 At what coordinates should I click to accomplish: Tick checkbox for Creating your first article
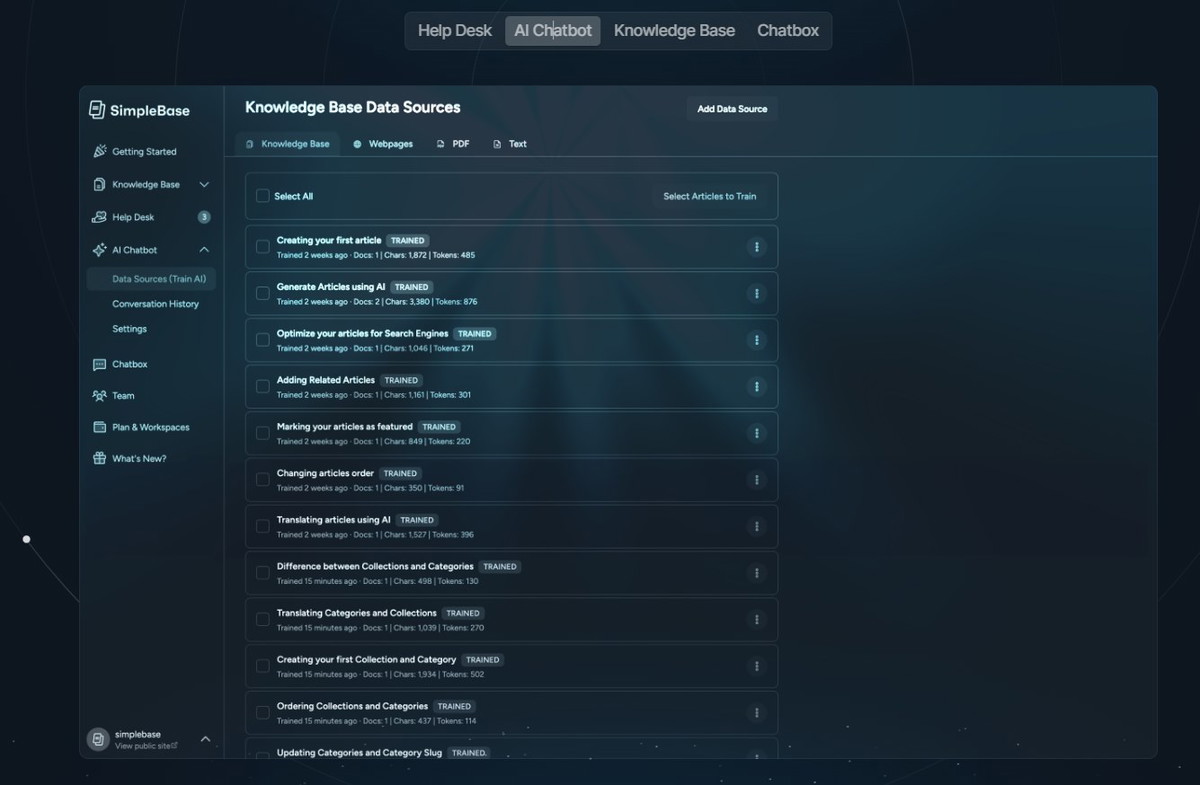[x=263, y=247]
